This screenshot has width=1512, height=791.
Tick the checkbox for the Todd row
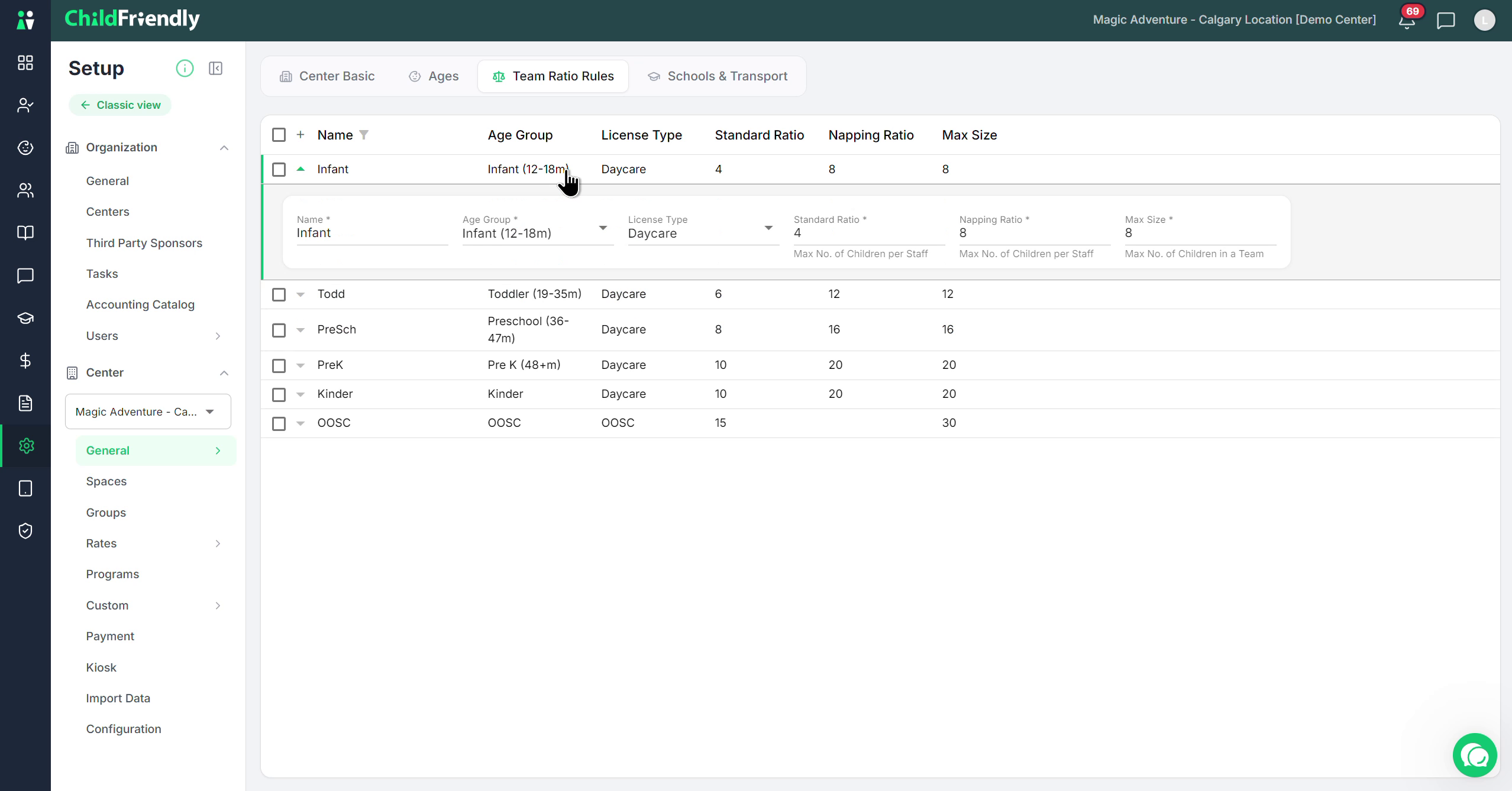pos(279,294)
